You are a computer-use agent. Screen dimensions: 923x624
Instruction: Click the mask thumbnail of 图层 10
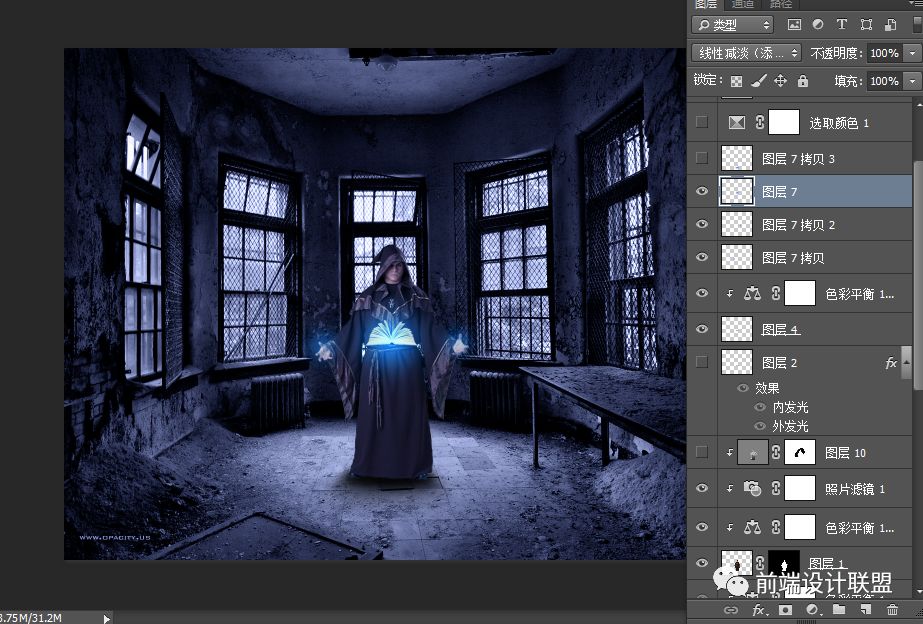click(x=800, y=452)
